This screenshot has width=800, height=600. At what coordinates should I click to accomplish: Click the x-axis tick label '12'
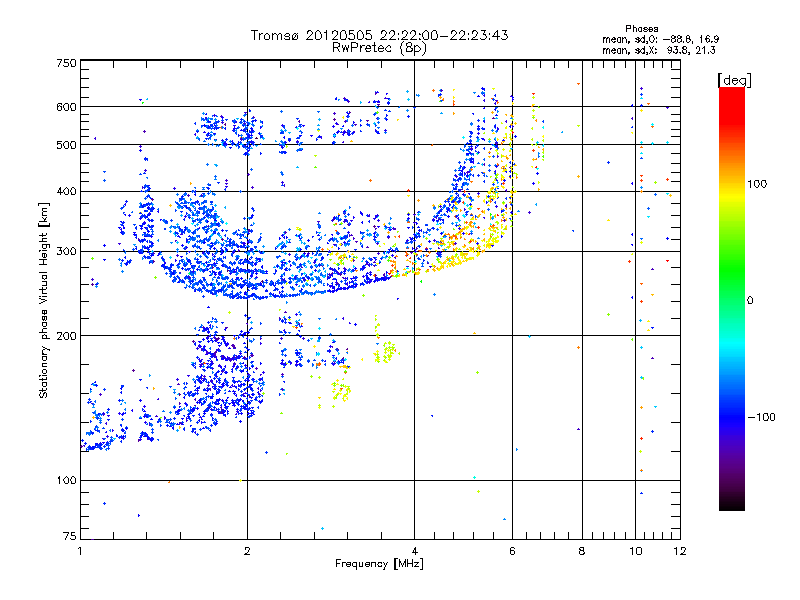(680, 551)
